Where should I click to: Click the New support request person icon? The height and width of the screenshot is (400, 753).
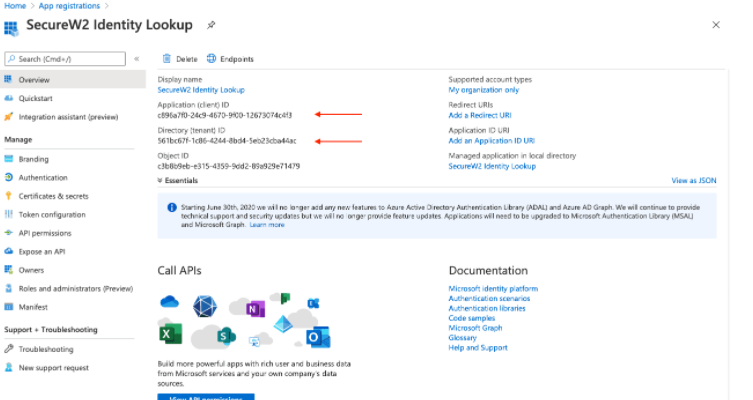click(x=8, y=367)
